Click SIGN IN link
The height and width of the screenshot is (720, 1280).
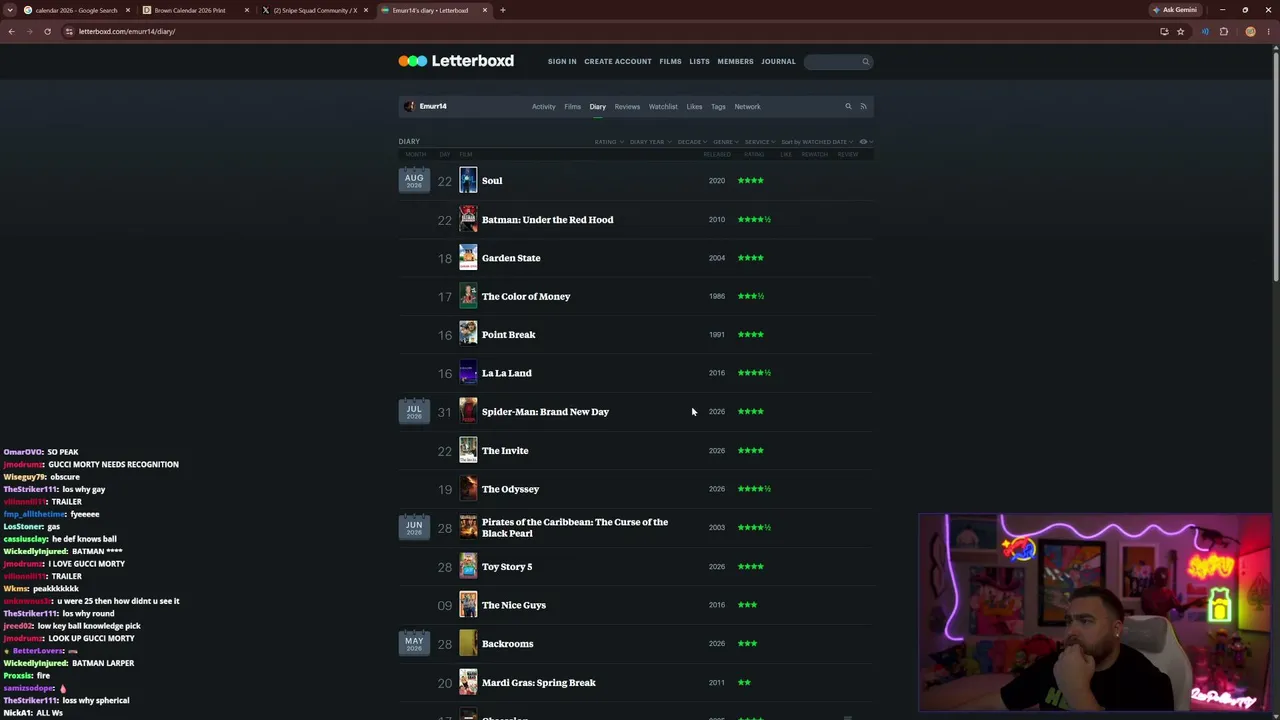[x=562, y=62]
